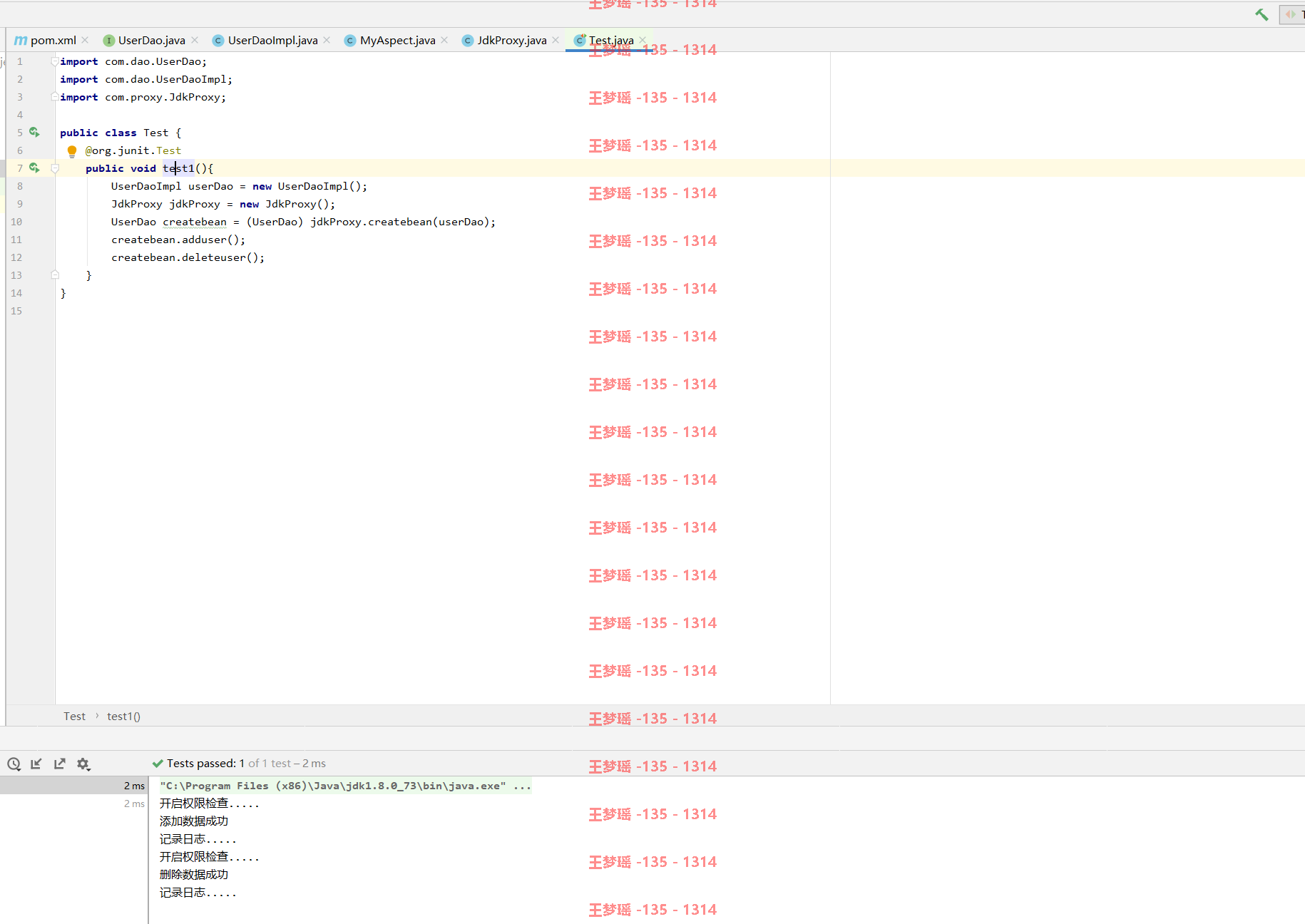Image resolution: width=1305 pixels, height=924 pixels.
Task: Click the test class icon on the Test.java tab
Action: click(x=580, y=40)
